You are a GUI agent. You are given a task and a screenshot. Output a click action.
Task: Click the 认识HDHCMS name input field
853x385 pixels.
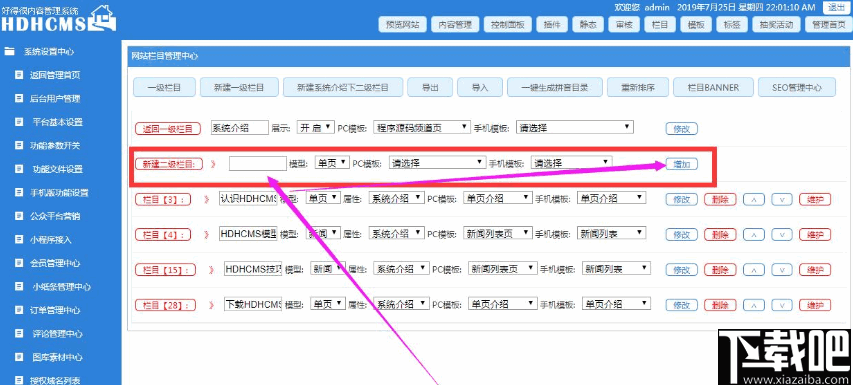coord(248,198)
